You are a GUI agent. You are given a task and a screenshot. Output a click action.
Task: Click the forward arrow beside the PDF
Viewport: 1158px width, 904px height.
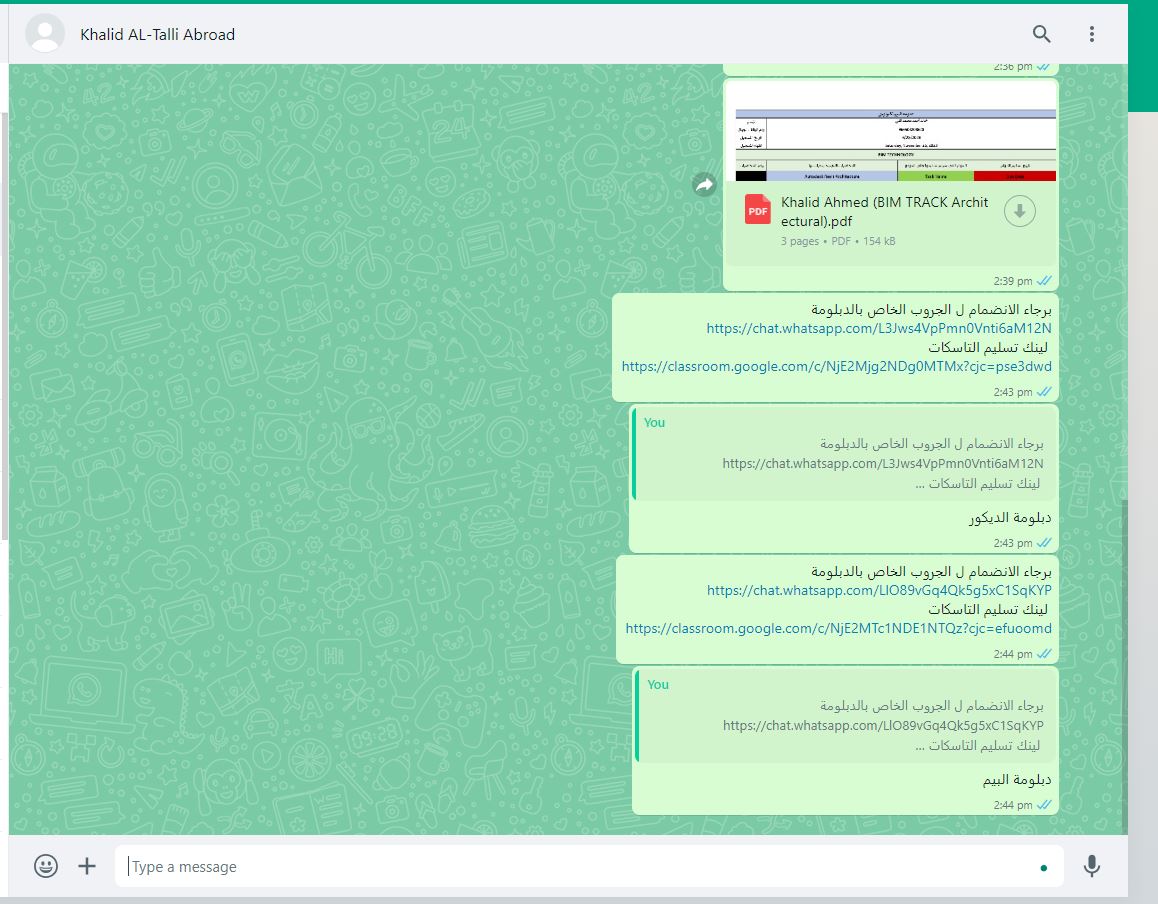tap(705, 185)
